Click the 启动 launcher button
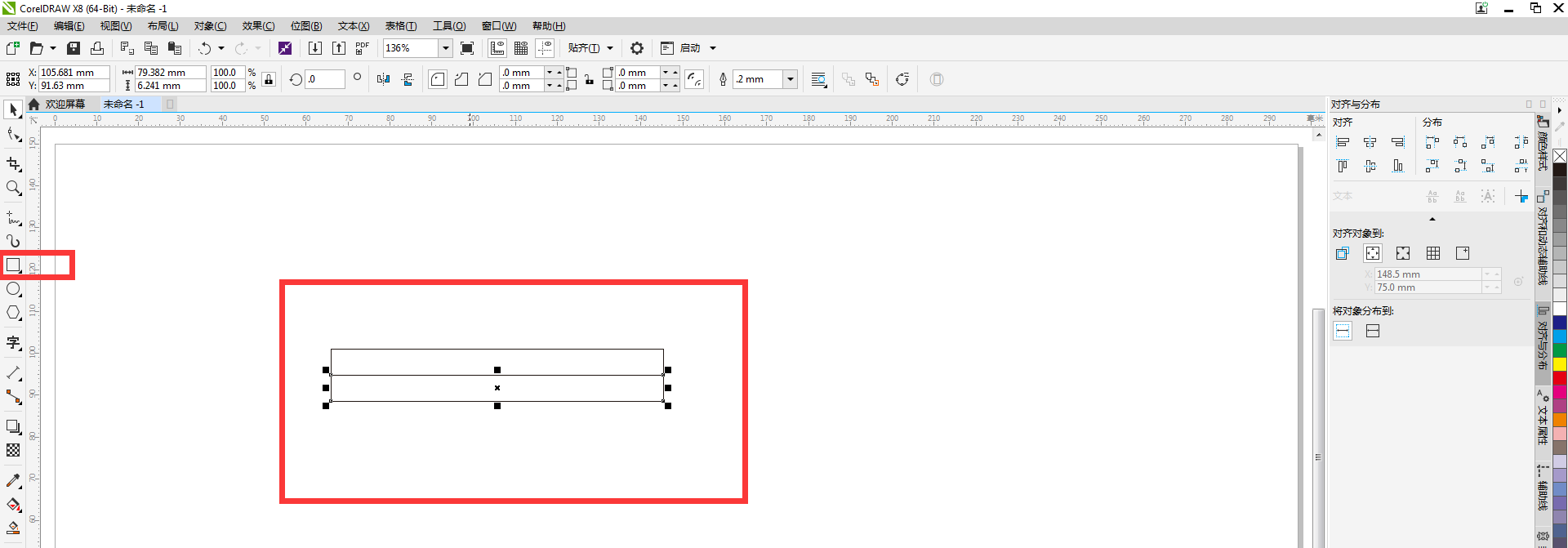This screenshot has width=1568, height=548. [x=690, y=48]
